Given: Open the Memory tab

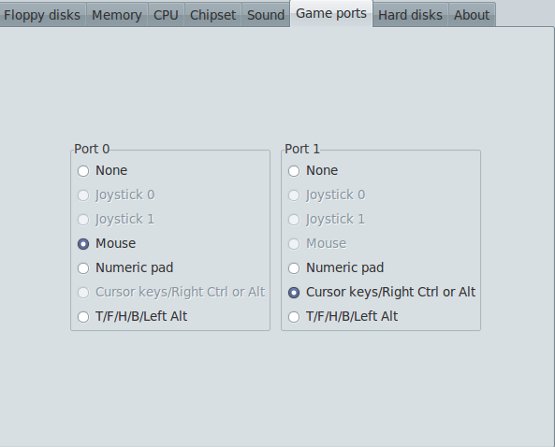Looking at the screenshot, I should point(117,15).
